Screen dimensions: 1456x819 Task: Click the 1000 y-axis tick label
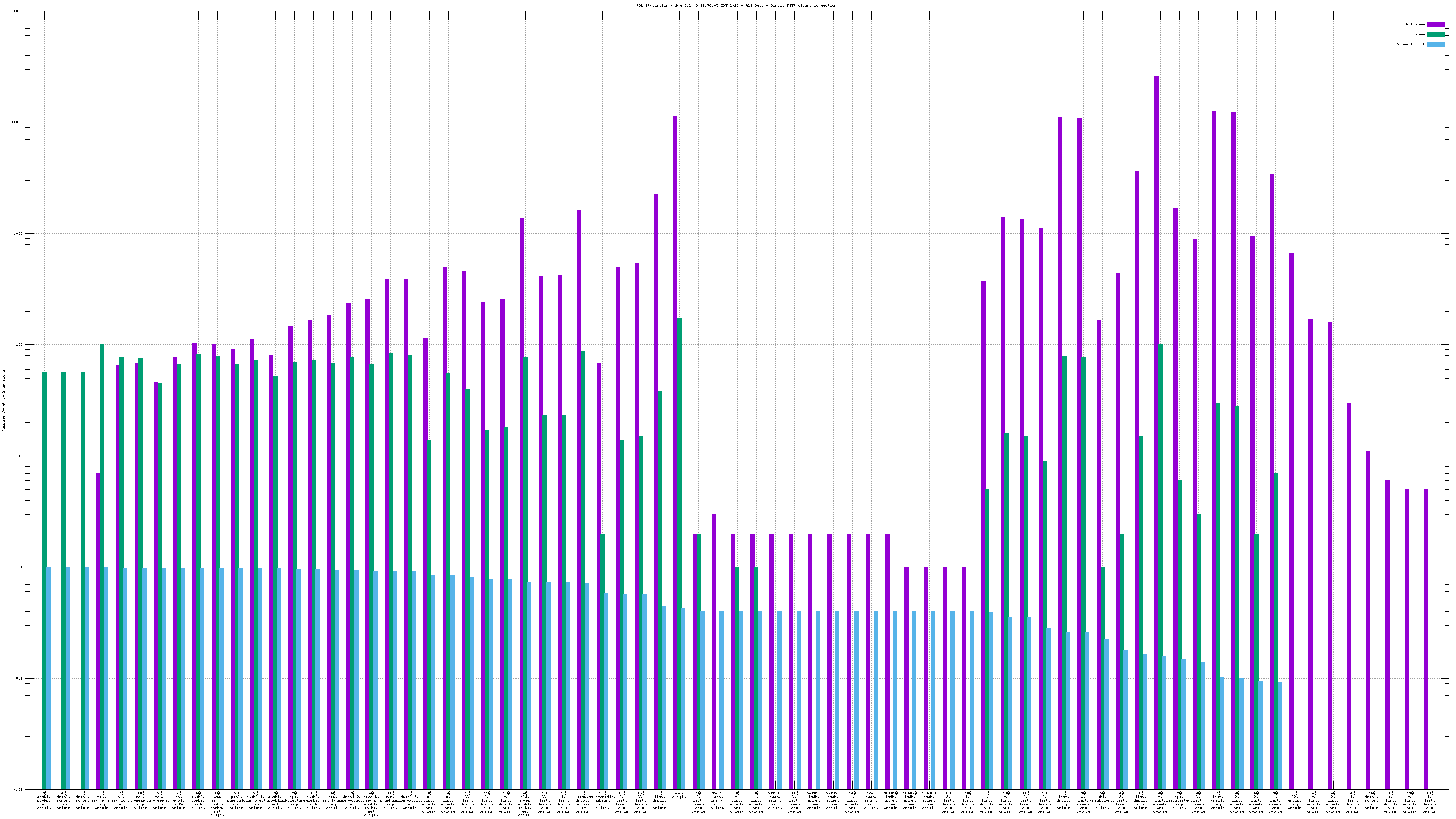[18, 233]
